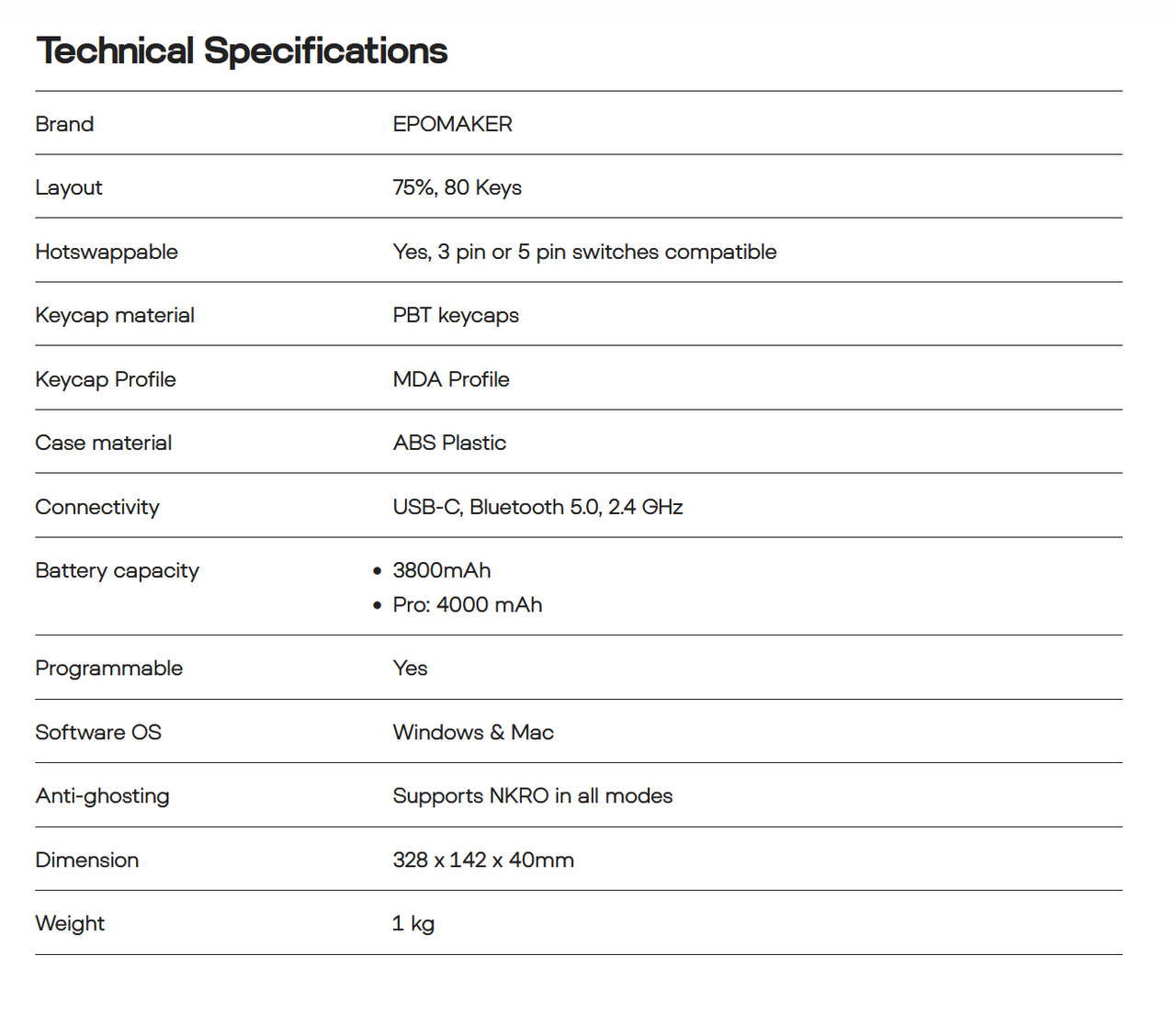Click the Connectivity row label
This screenshot has height=1012, width=1176.
click(97, 507)
